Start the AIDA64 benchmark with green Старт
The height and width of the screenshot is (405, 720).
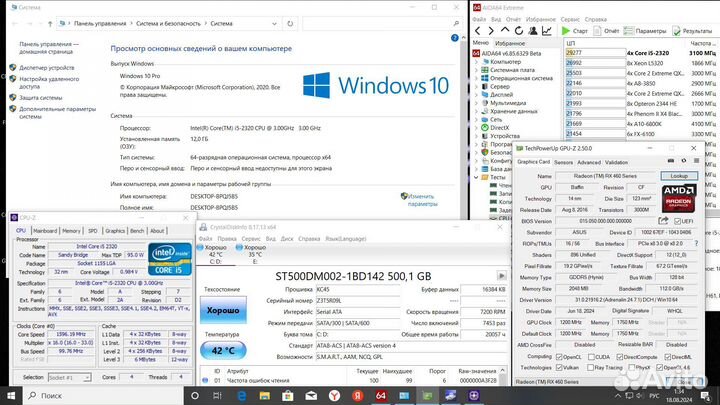(574, 31)
